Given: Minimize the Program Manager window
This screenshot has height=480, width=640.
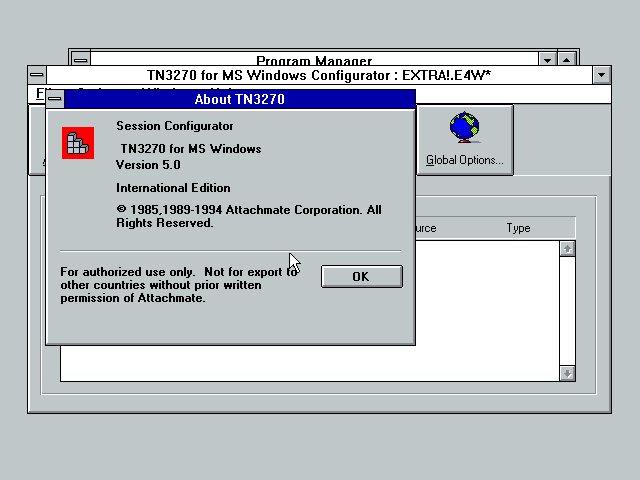Looking at the screenshot, I should coord(547,60).
